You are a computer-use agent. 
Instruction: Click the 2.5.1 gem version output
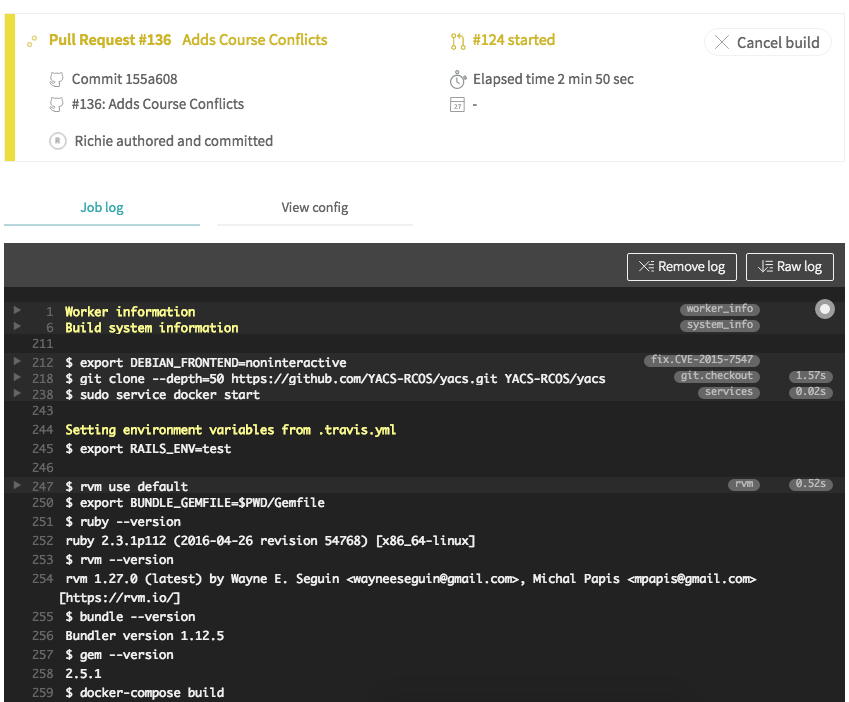[83, 674]
